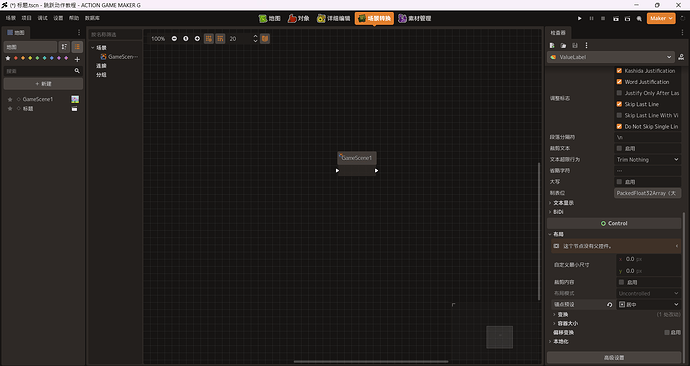Image resolution: width=690 pixels, height=366 pixels.
Task: Play the project with the run button
Action: pos(580,18)
